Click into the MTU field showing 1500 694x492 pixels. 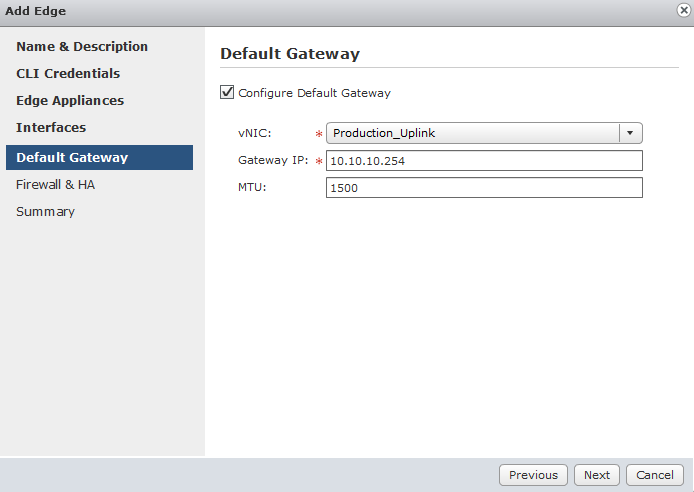(x=484, y=188)
